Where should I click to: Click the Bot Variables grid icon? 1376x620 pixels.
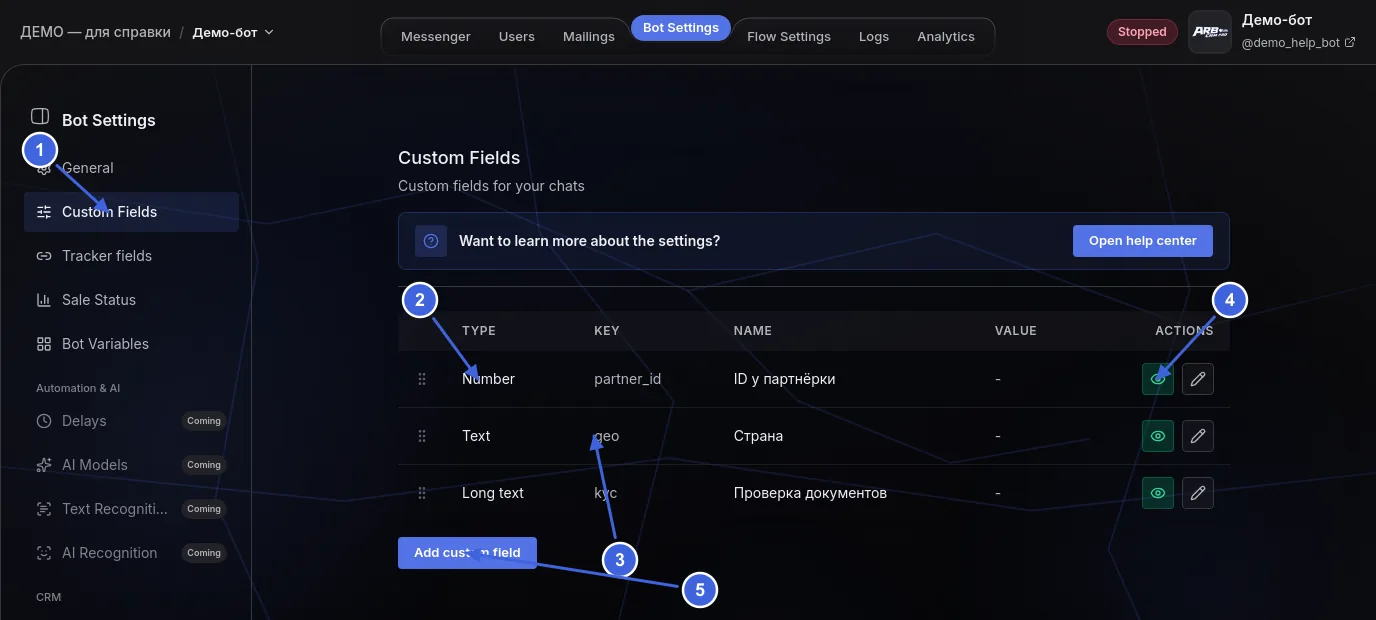[x=44, y=344]
